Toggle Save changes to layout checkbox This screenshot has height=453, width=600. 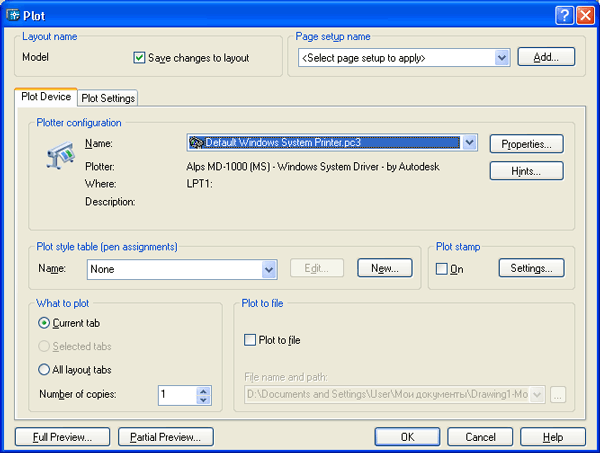139,58
